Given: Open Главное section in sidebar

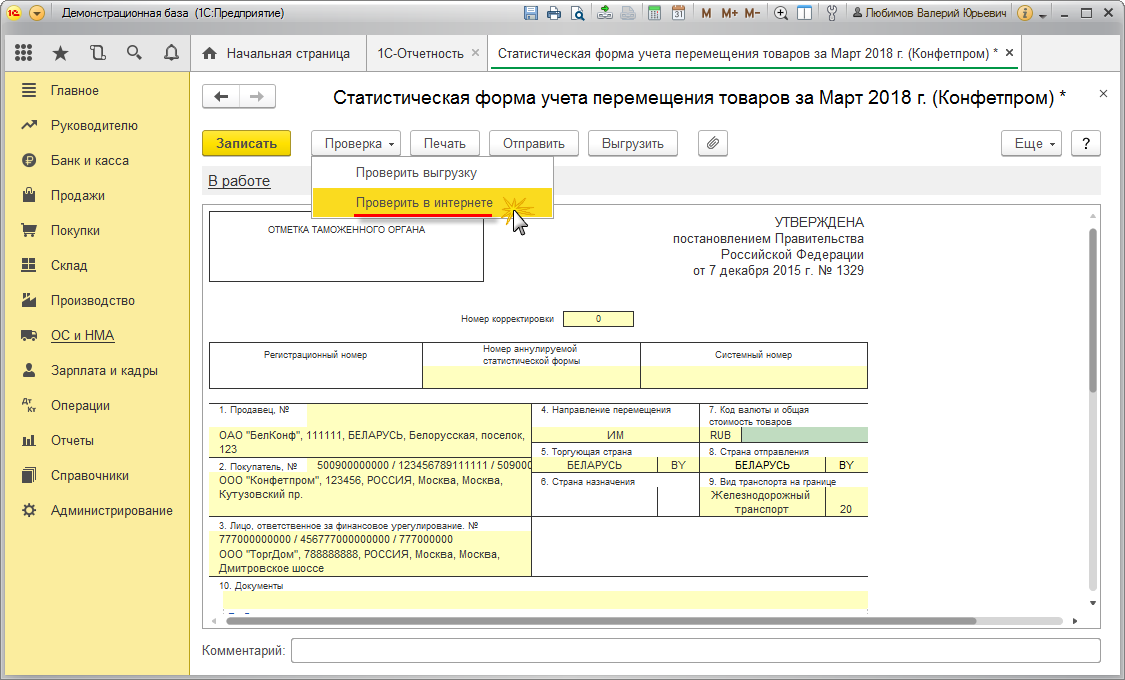Looking at the screenshot, I should (x=96, y=90).
